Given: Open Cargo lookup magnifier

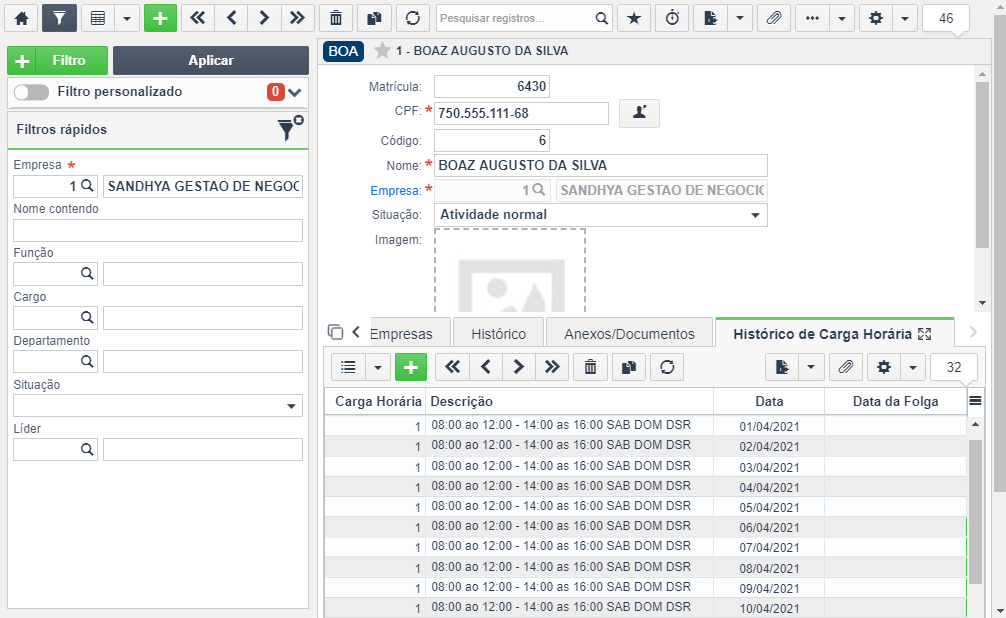Looking at the screenshot, I should 87,317.
